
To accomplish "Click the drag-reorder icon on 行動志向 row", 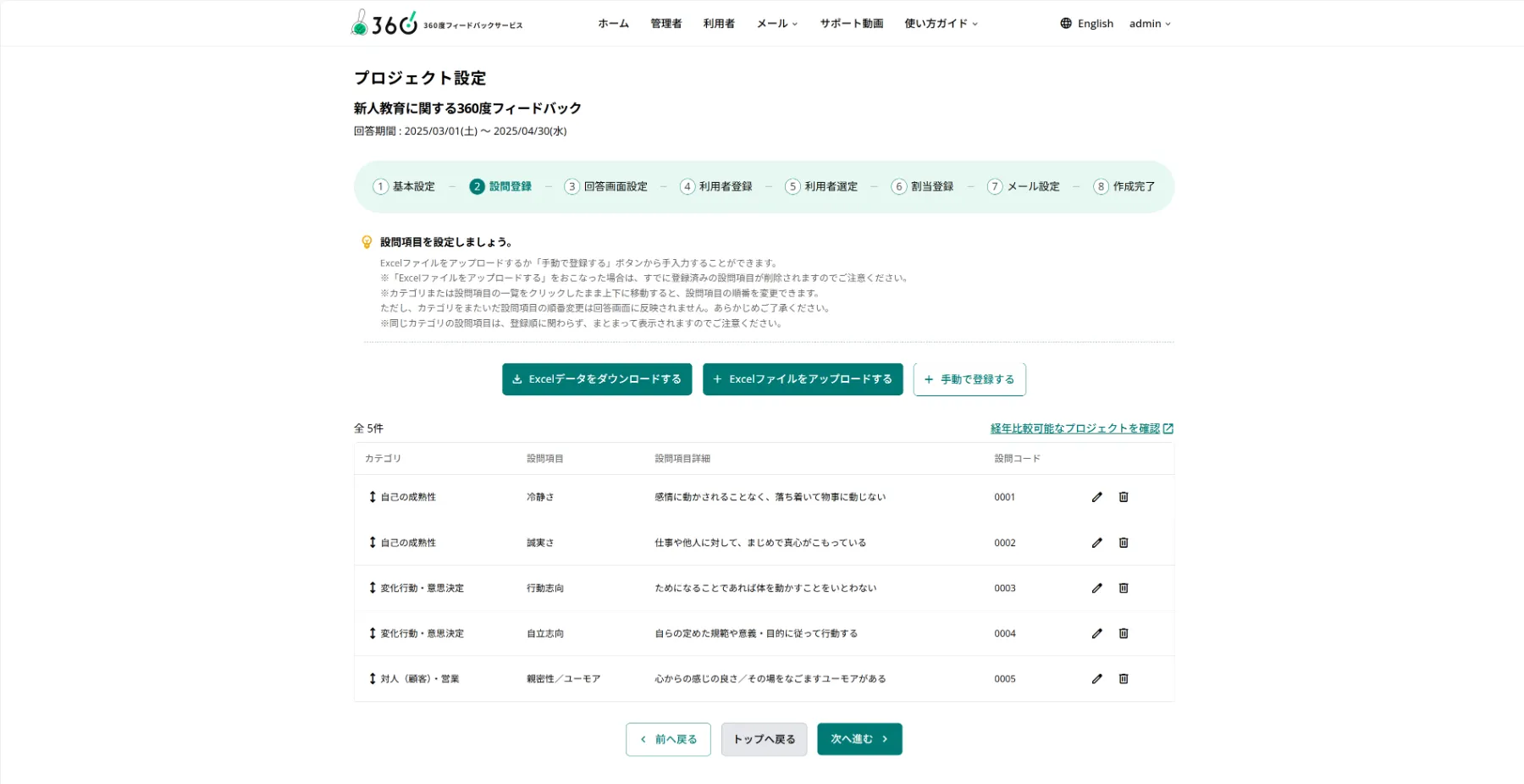I will pyautogui.click(x=371, y=588).
